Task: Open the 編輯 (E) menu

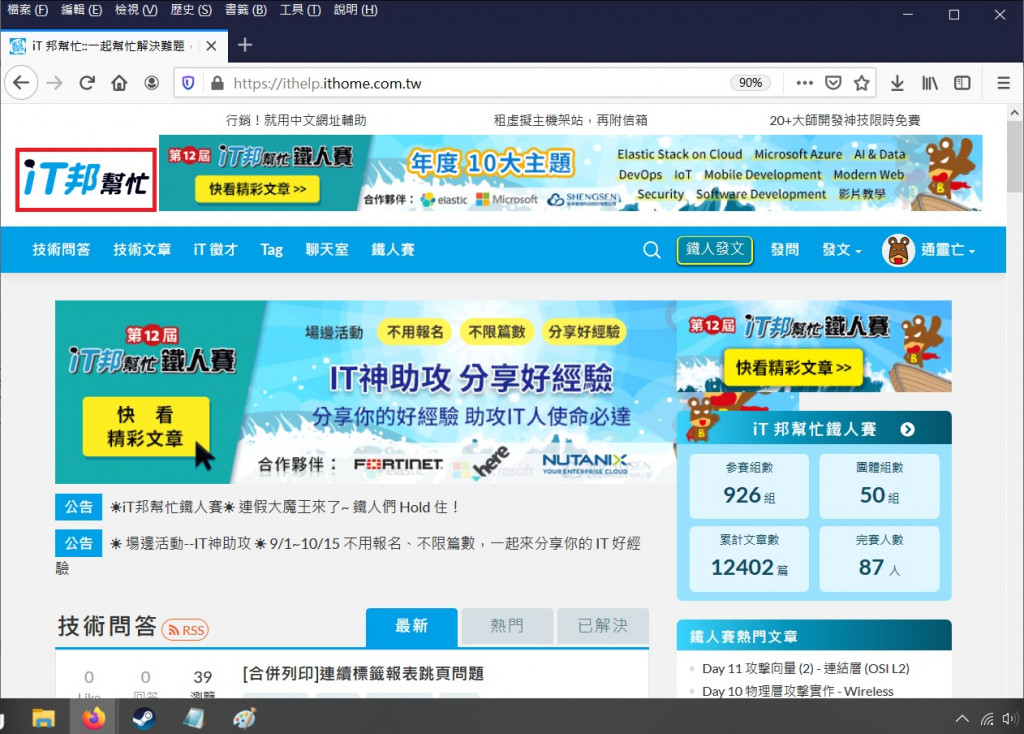Action: (82, 10)
